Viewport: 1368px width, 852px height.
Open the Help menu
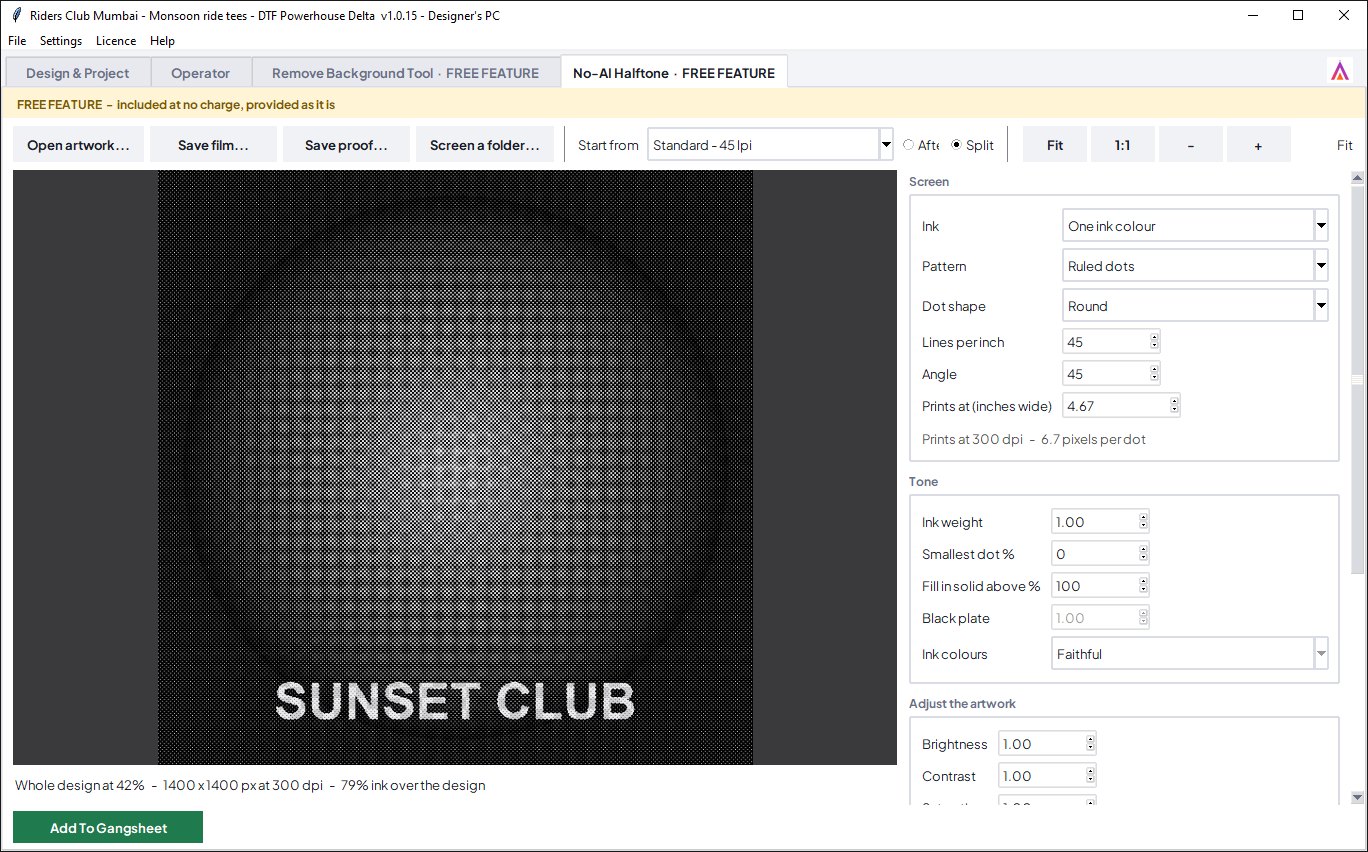(x=162, y=41)
